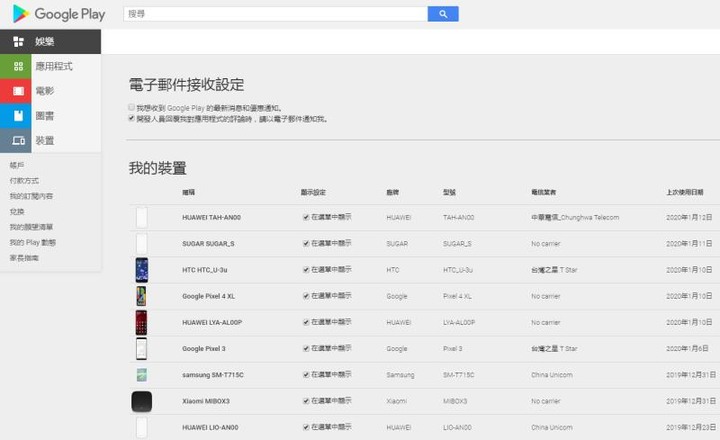The image size is (720, 440).
Task: Open the 帳戶 account link
Action: 17,165
